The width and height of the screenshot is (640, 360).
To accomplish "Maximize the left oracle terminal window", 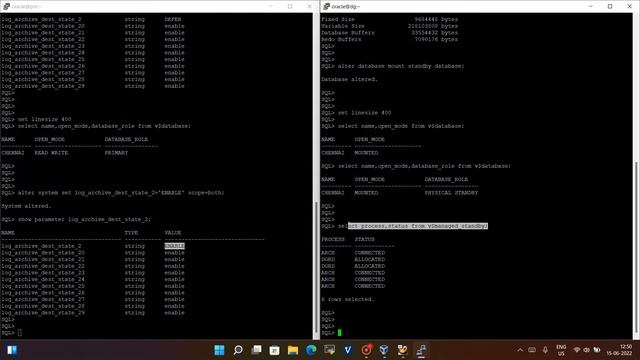I will tap(290, 7).
